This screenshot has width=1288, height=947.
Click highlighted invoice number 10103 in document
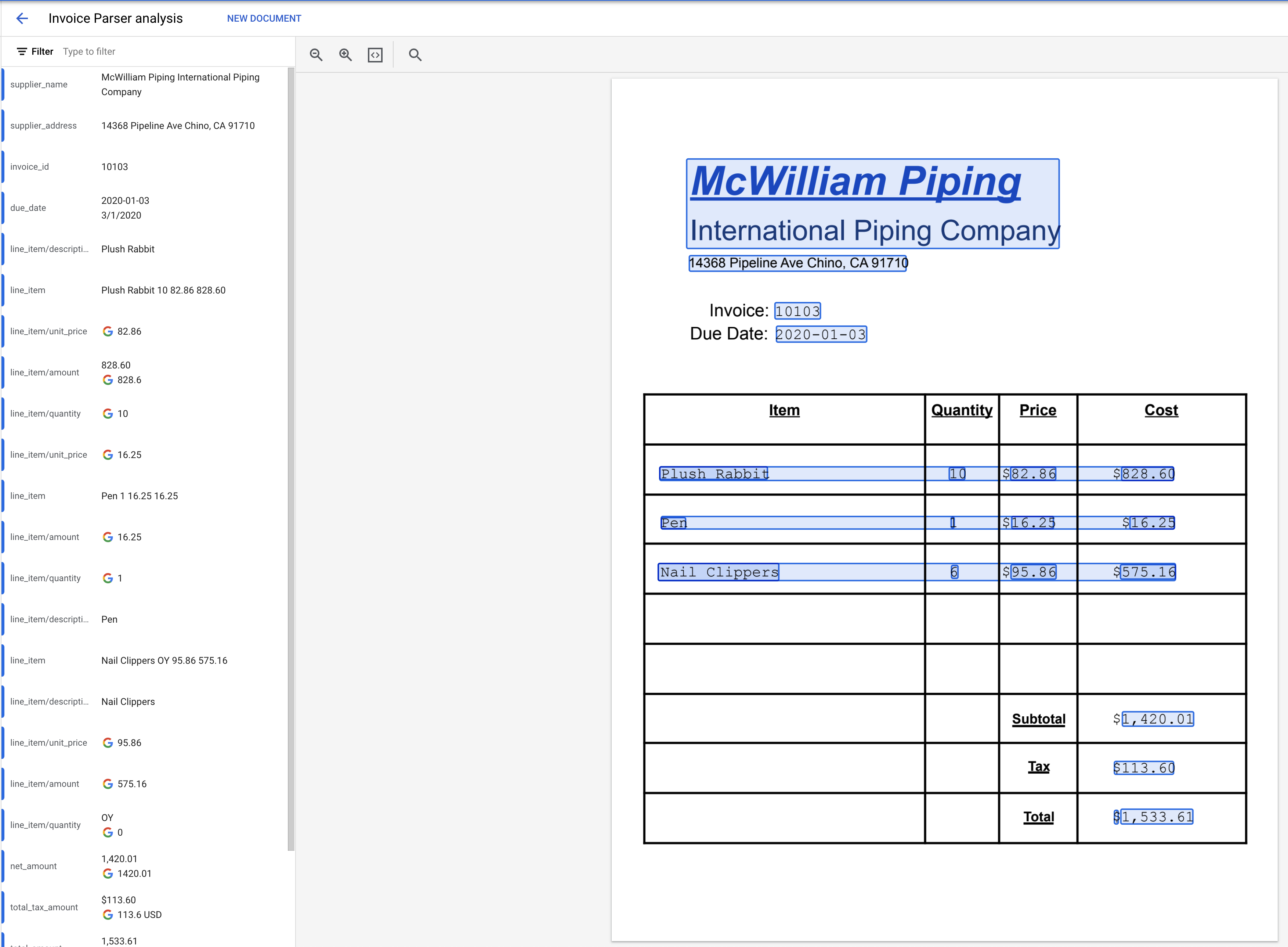[x=797, y=311]
